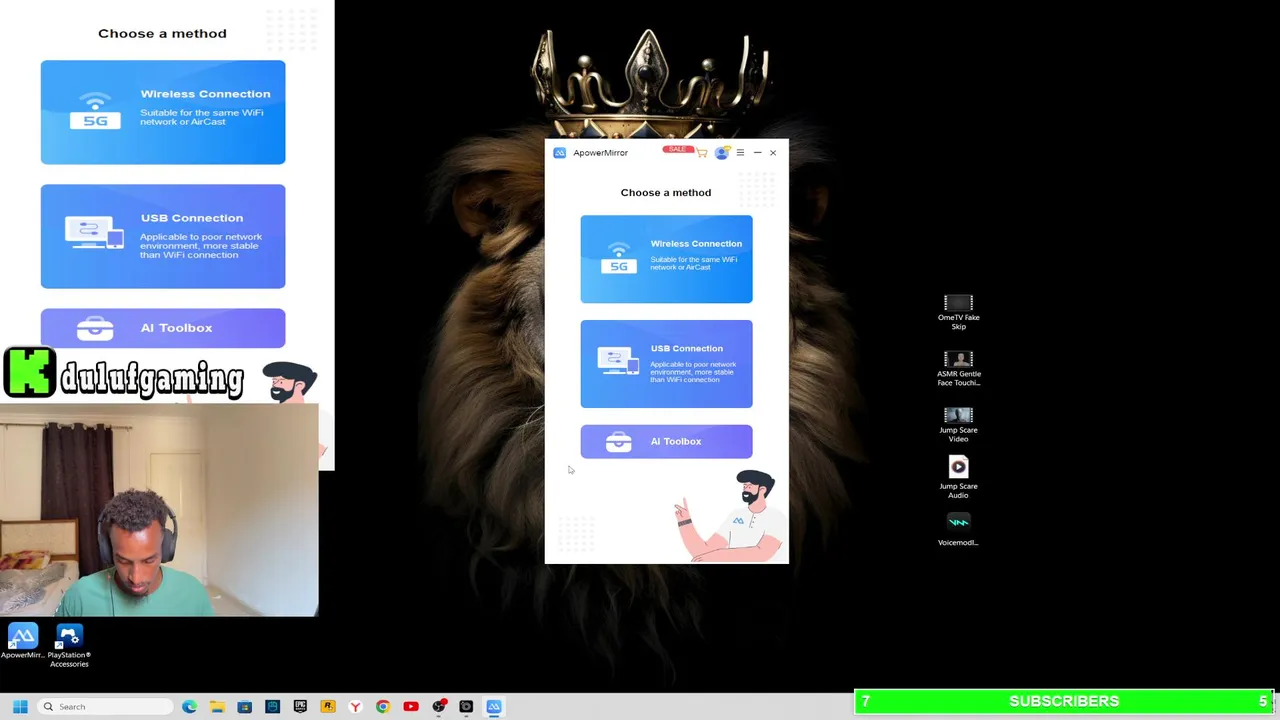Open Yandex browser from taskbar
1280x720 pixels.
coord(355,707)
